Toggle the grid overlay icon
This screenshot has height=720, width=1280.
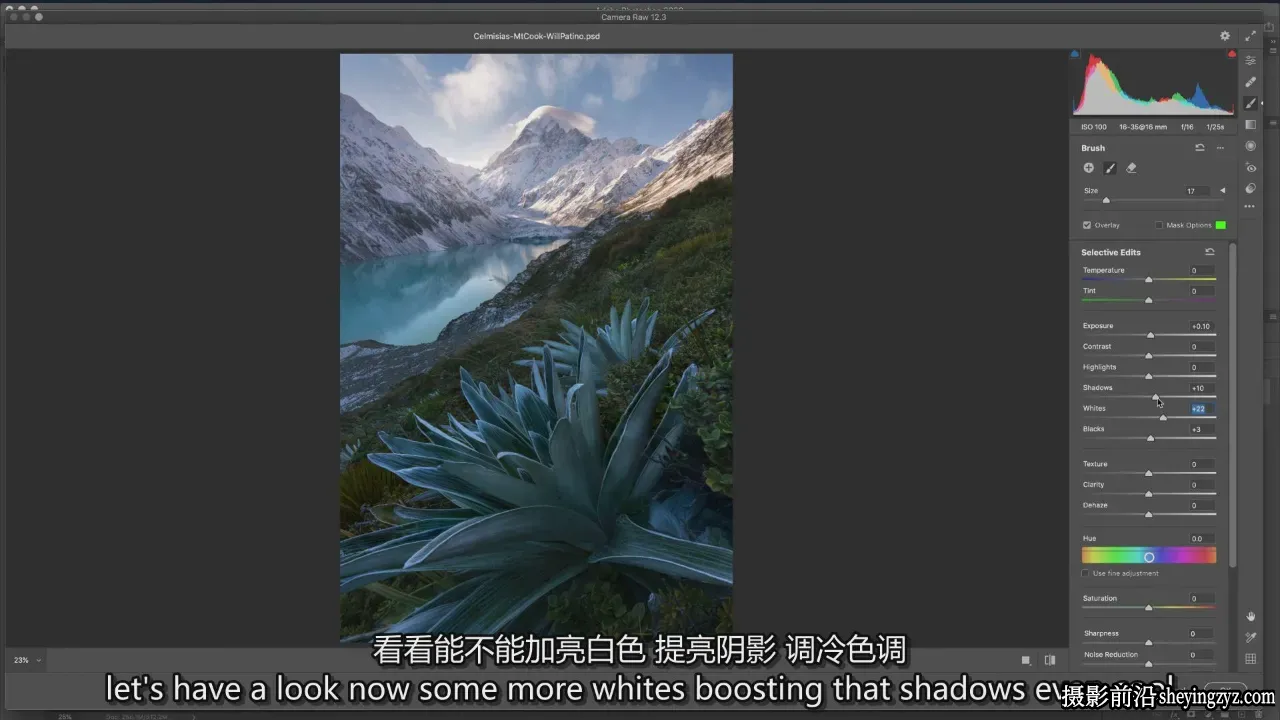tap(1250, 659)
